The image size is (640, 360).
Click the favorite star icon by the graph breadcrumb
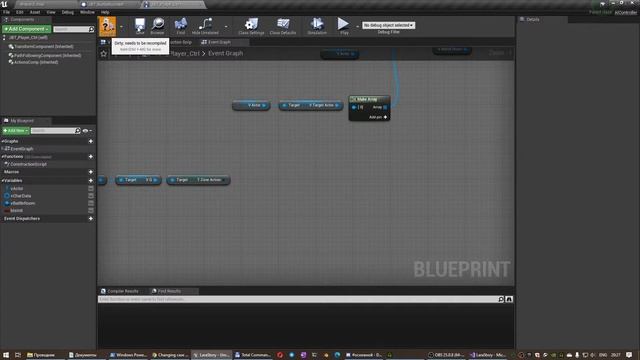tap(104, 53)
